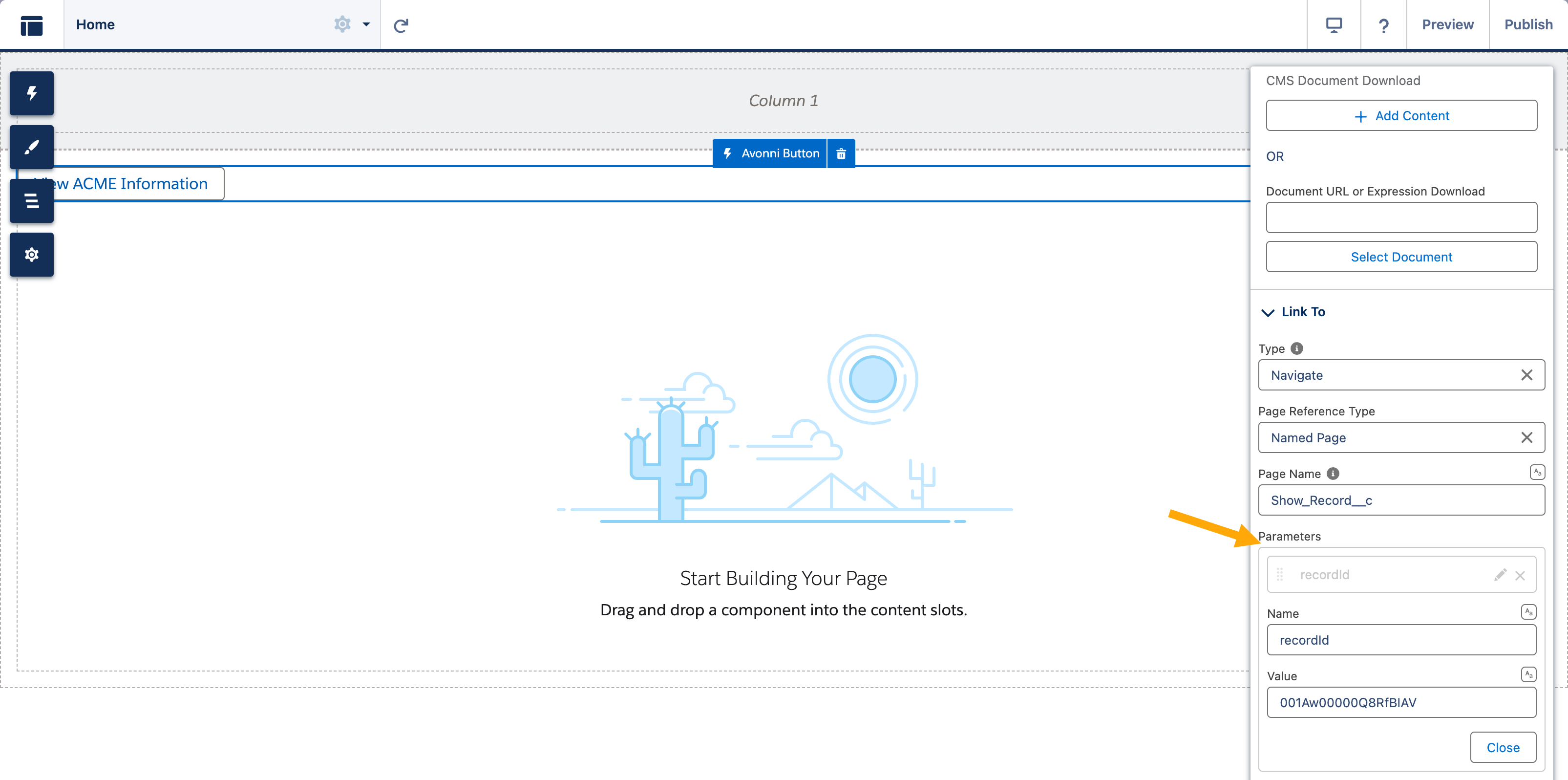This screenshot has width=1568, height=780.
Task: Open the Theme paintbrush panel
Action: pyautogui.click(x=32, y=147)
